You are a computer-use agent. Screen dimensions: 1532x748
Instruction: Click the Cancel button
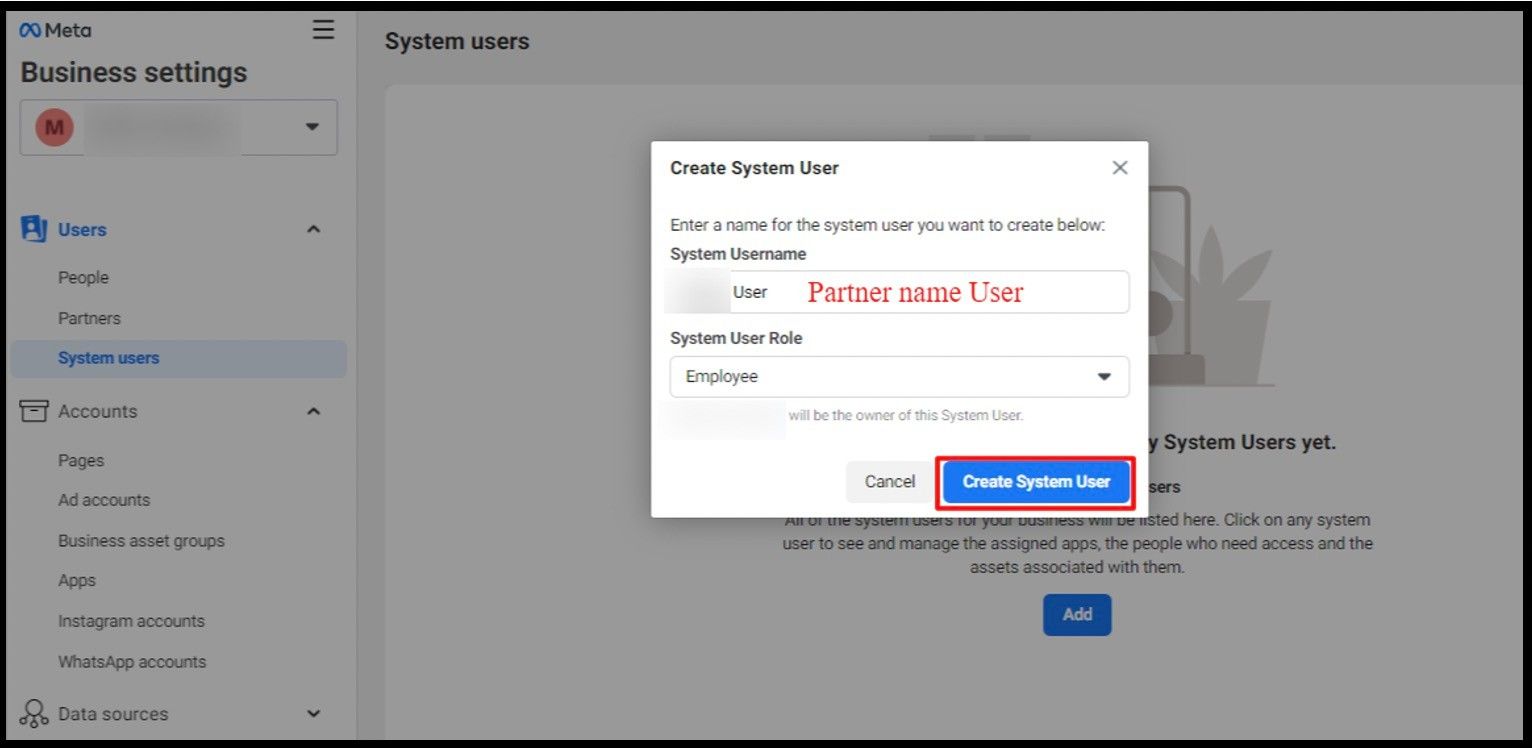(x=888, y=481)
